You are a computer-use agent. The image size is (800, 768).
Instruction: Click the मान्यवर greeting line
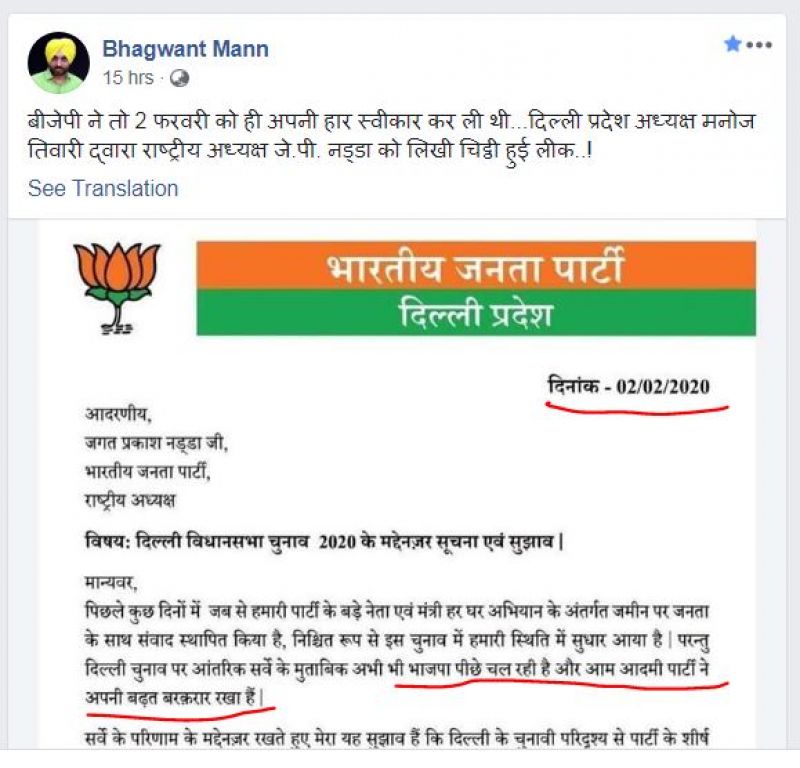(111, 582)
